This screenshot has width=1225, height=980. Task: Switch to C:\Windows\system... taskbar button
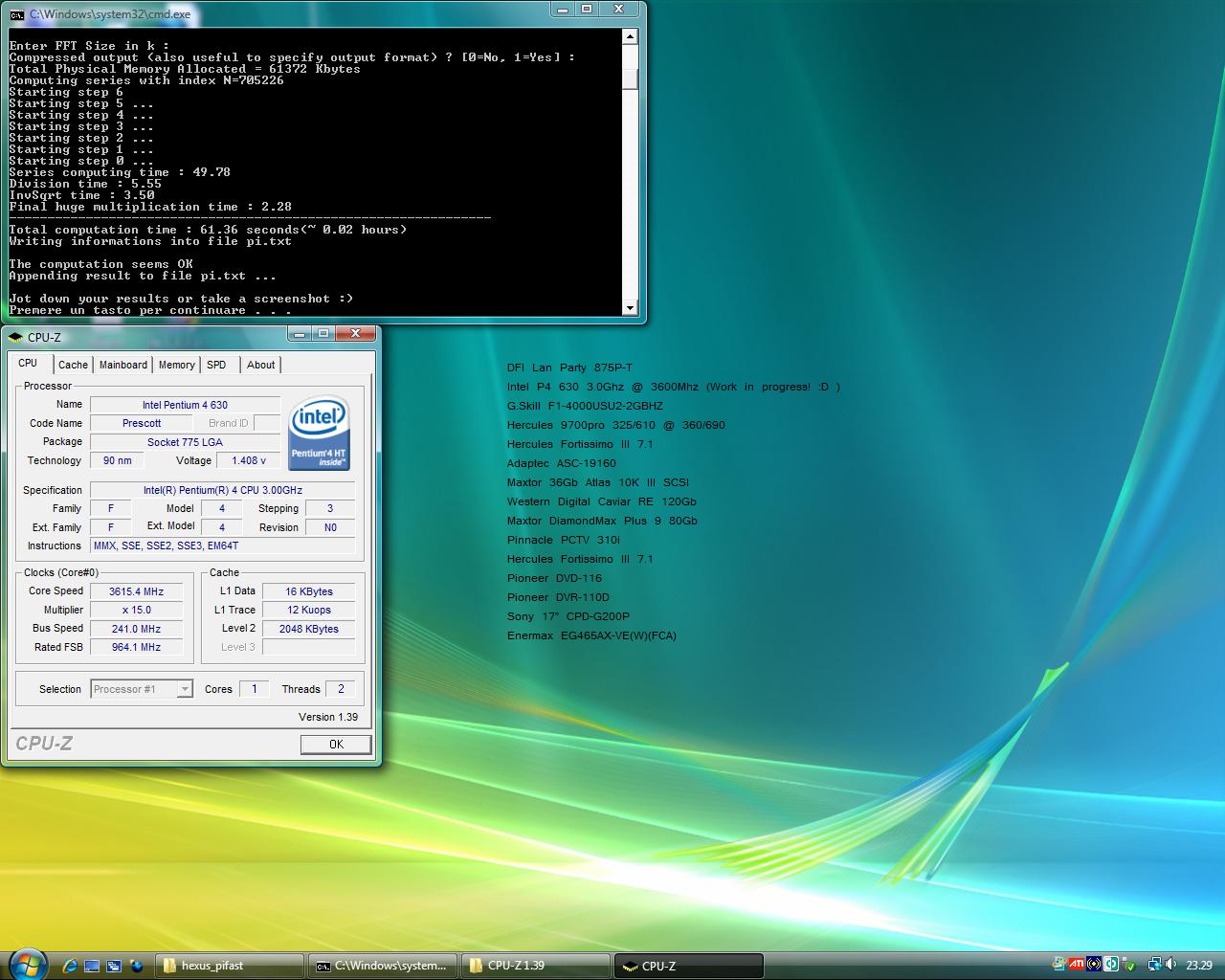click(384, 966)
